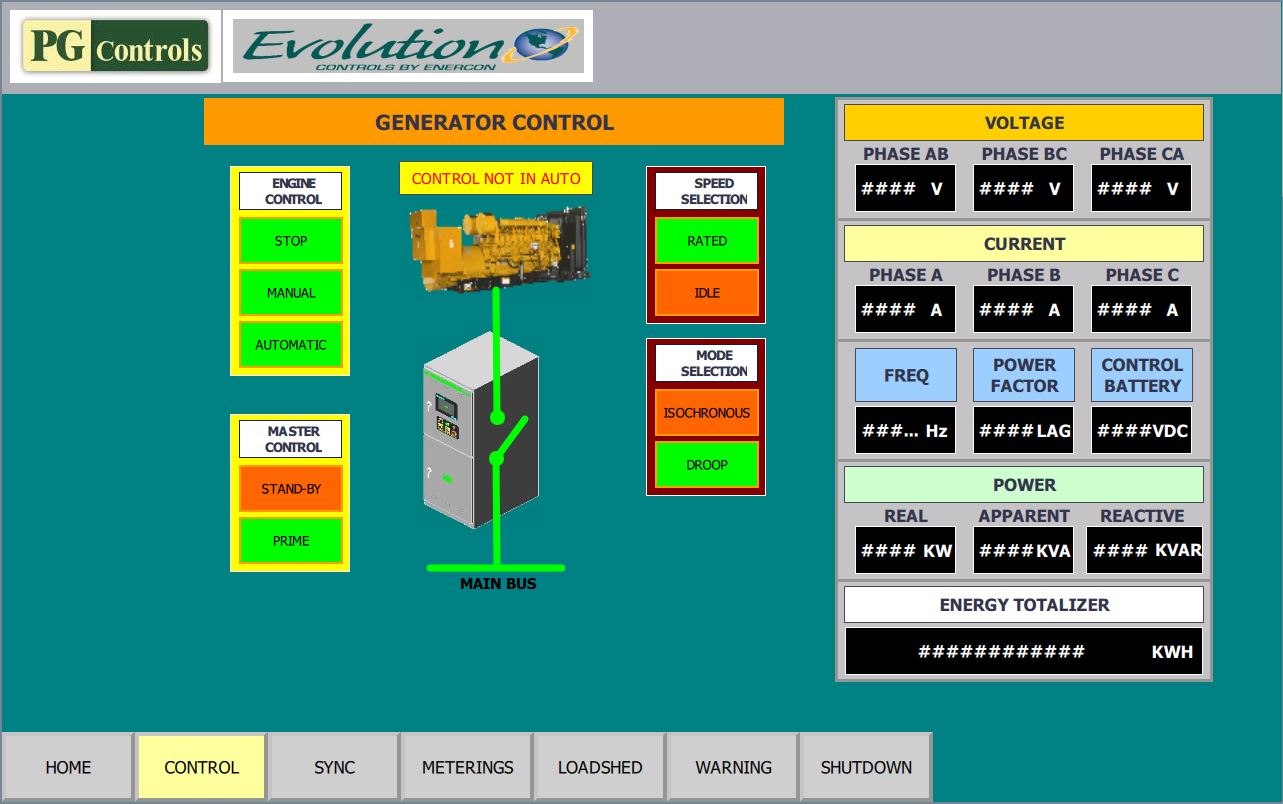Viewport: 1283px width, 804px height.
Task: Click the Phase B current readout
Action: click(1024, 309)
